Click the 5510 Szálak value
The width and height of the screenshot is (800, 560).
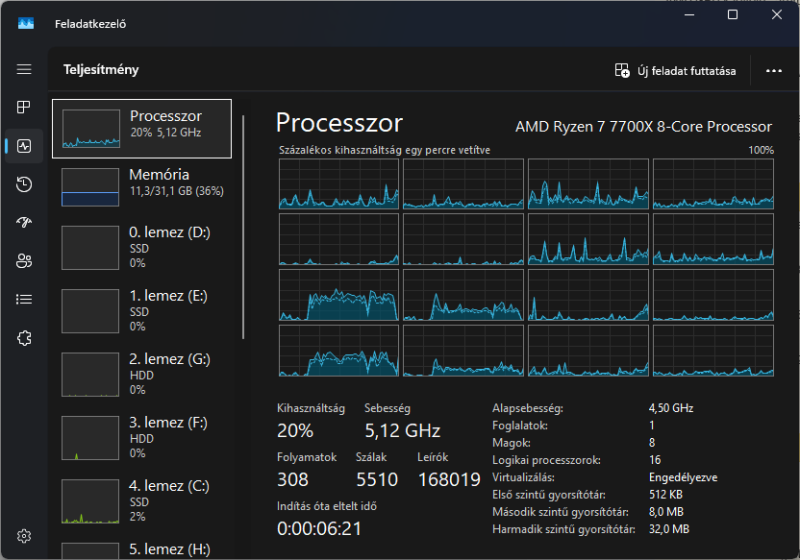coord(377,479)
